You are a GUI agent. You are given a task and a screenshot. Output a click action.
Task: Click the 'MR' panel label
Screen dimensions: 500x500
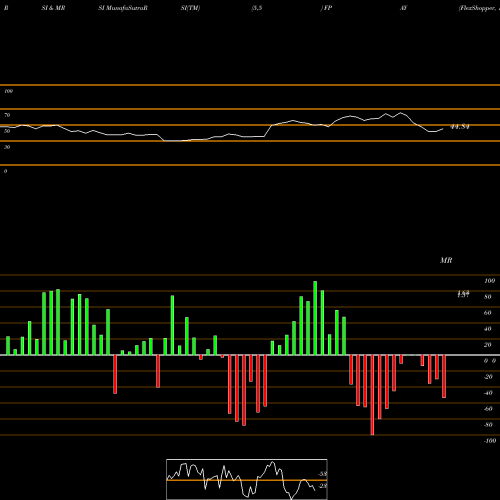[446, 260]
